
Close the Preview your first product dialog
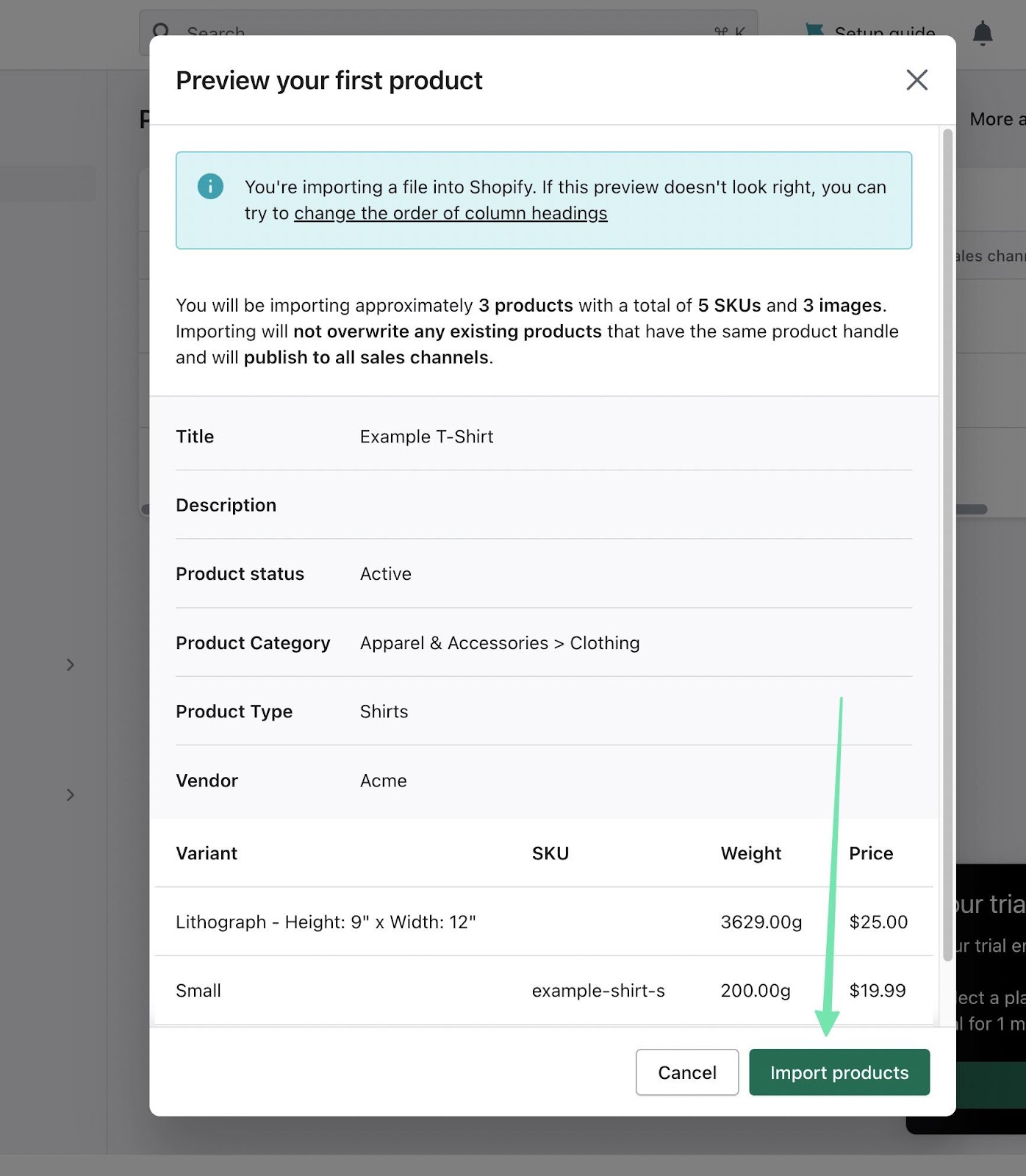[916, 80]
